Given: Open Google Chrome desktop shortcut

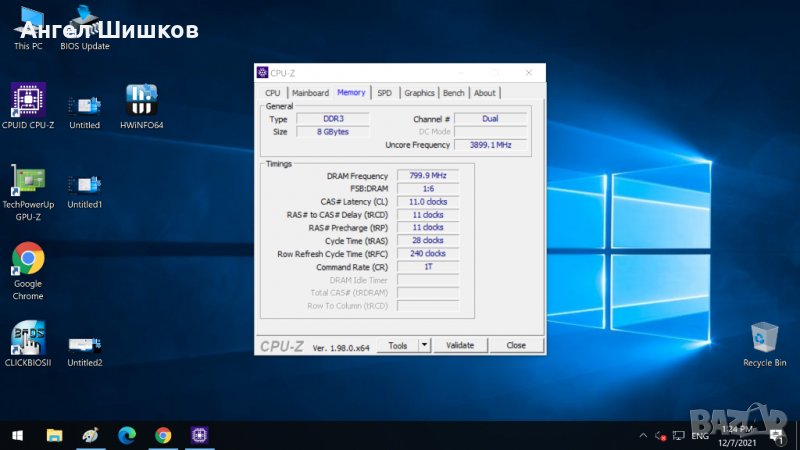Looking at the screenshot, I should click(x=28, y=261).
